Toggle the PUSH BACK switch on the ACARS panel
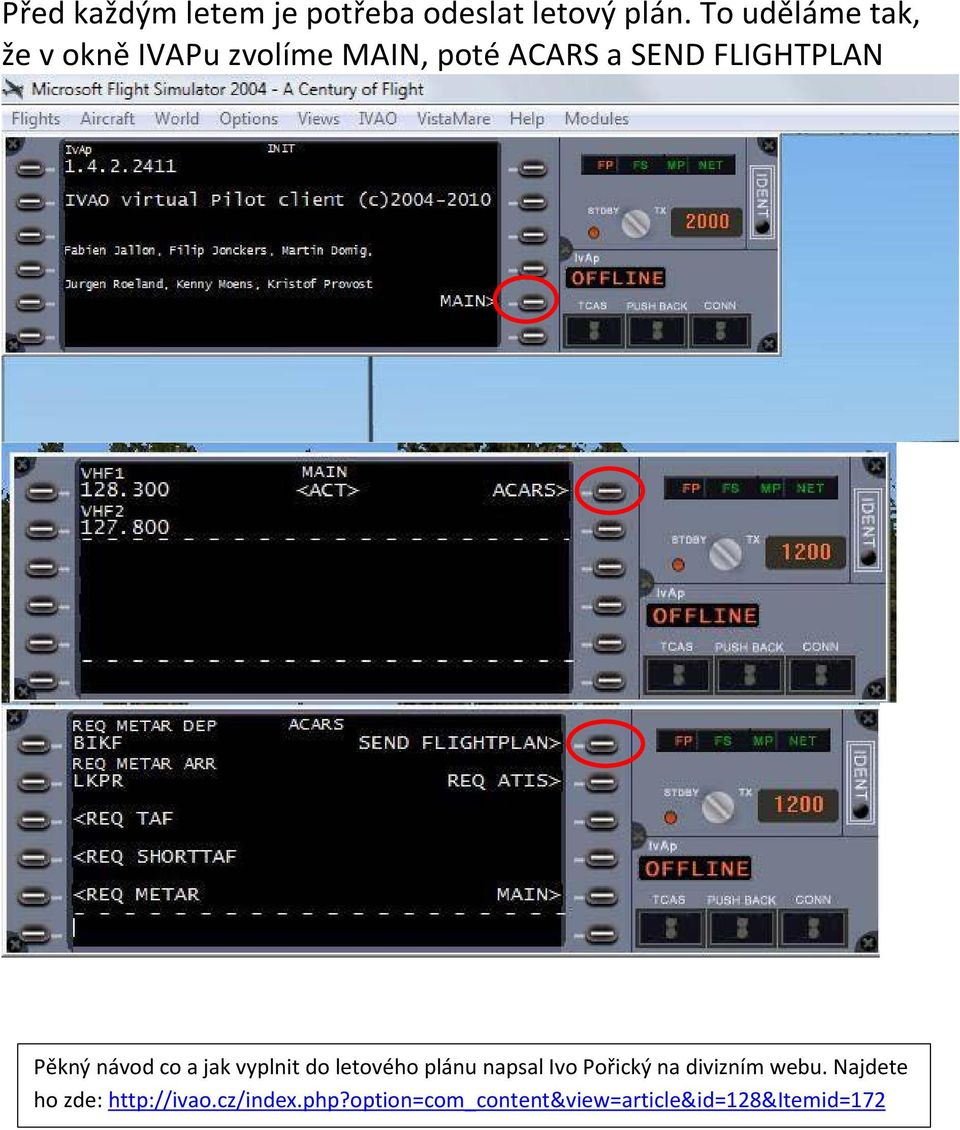 [742, 927]
